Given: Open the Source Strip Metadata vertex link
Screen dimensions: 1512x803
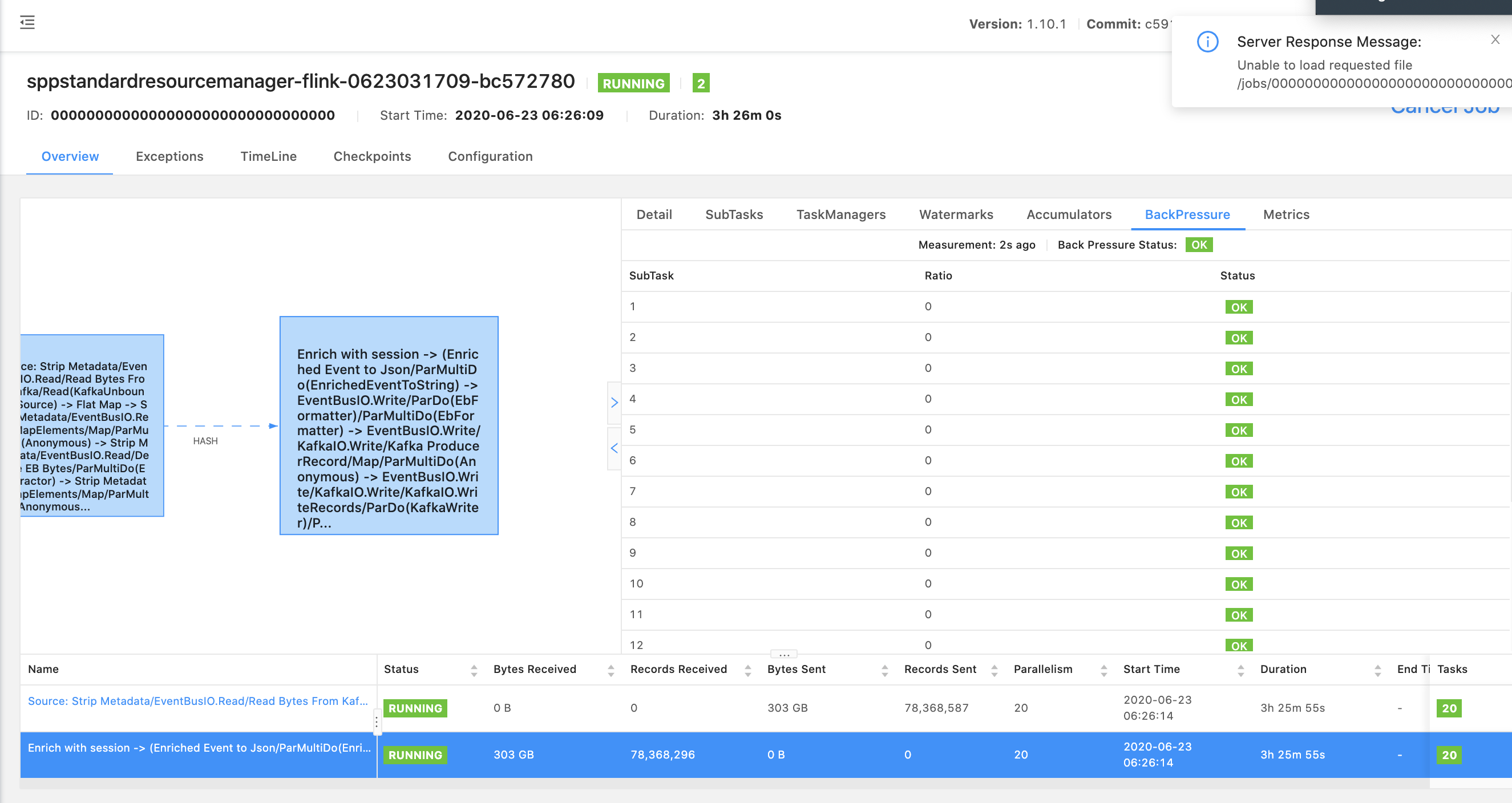Looking at the screenshot, I should tap(198, 701).
